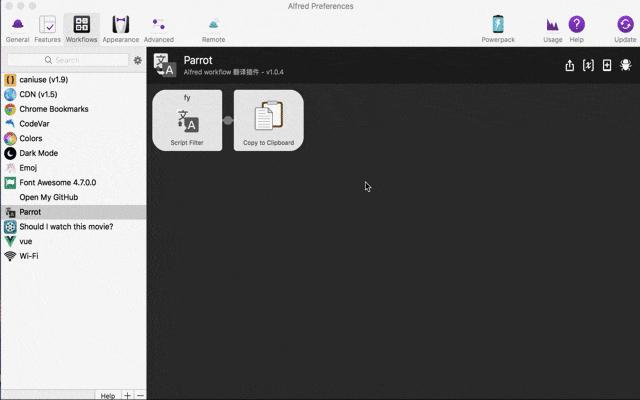
Task: Click the Parrot workflow title
Action: click(x=198, y=60)
